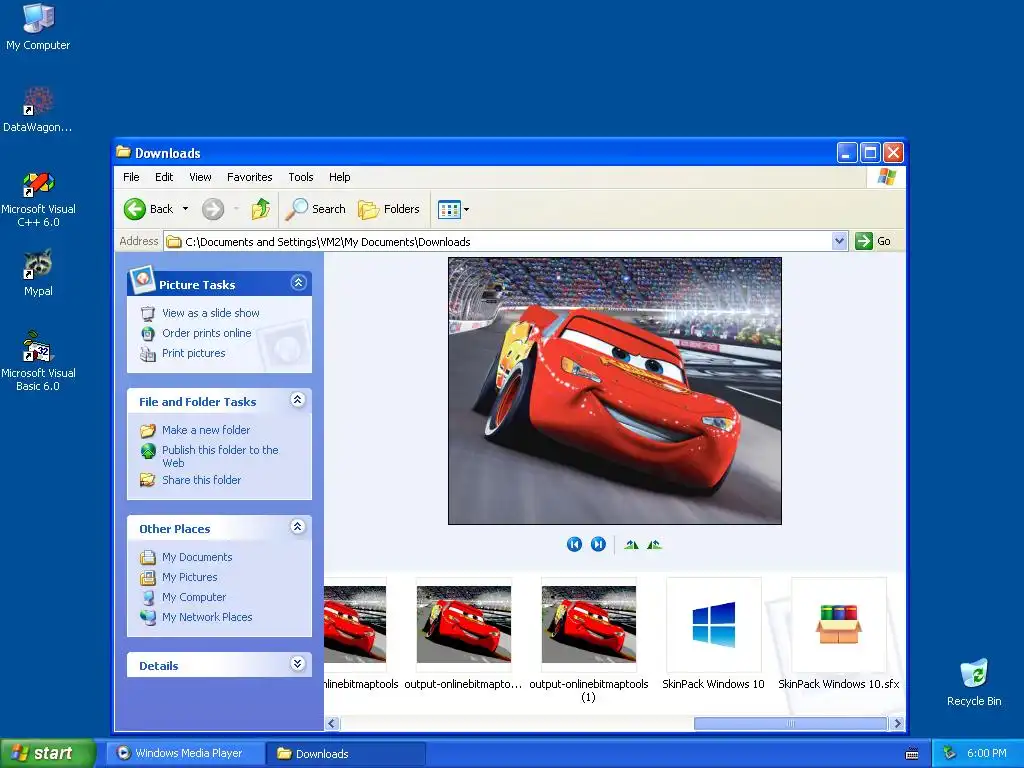Click the filmstrip scrollbar right arrow
Image resolution: width=1024 pixels, height=768 pixels.
pos(897,724)
